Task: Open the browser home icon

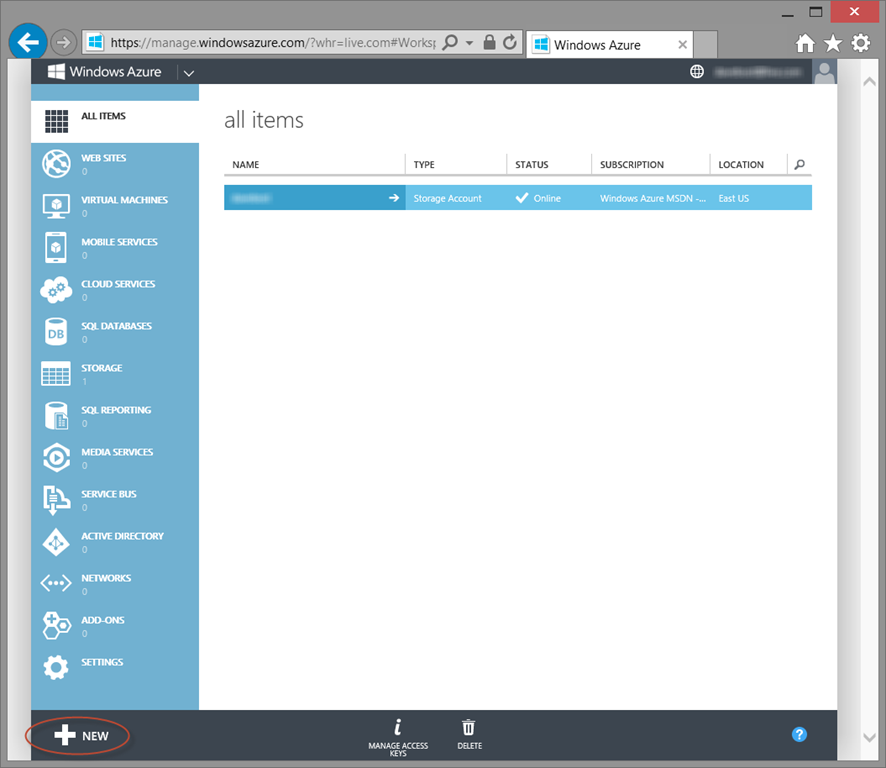Action: 805,43
